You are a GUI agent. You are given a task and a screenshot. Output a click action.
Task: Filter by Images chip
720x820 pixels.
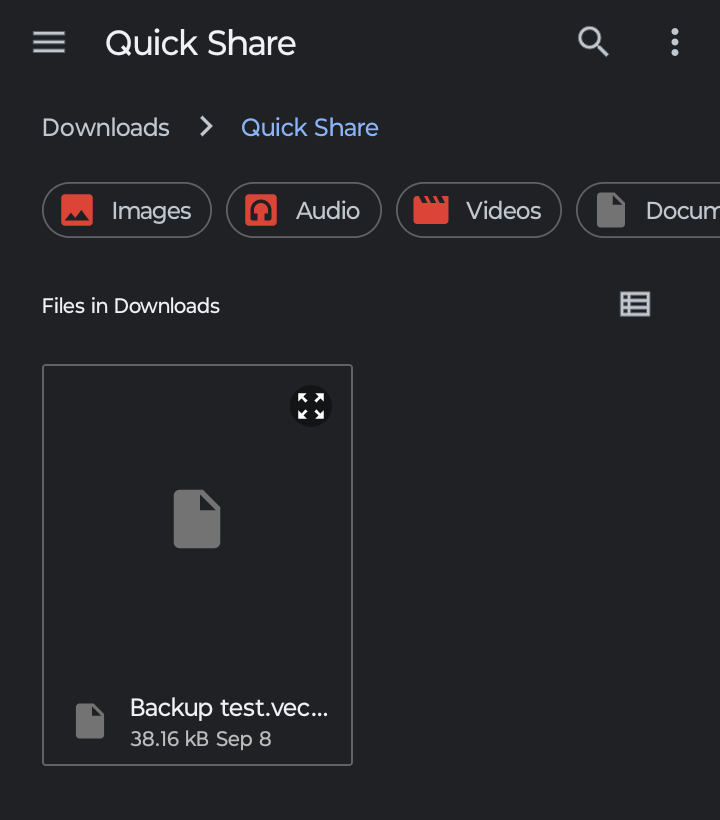coord(127,210)
